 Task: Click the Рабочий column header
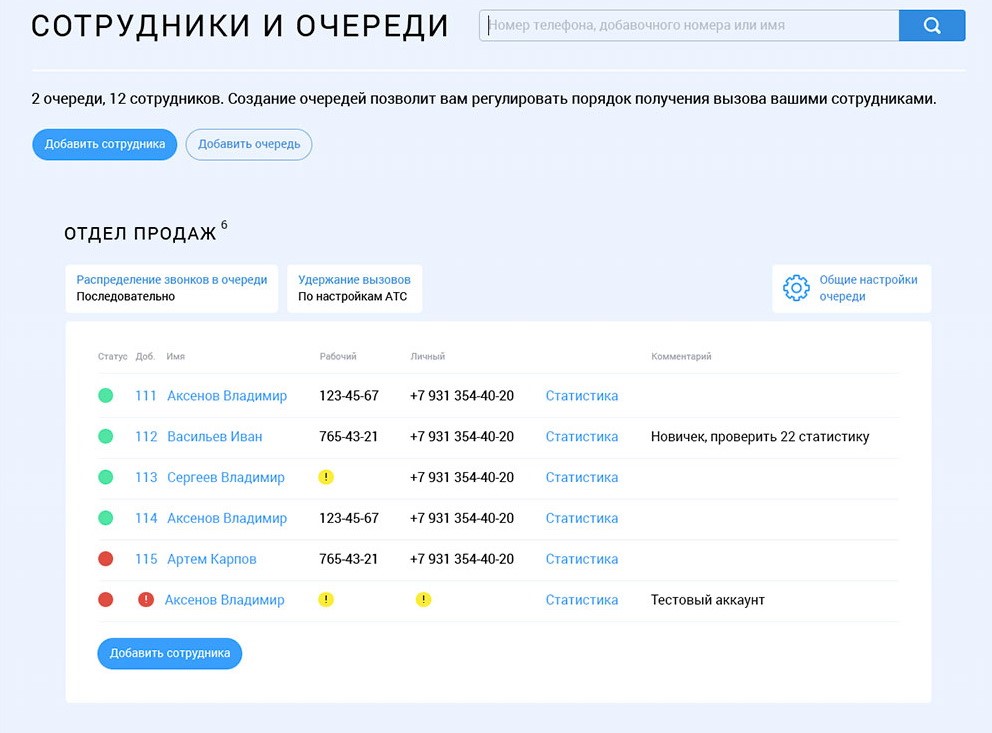(338, 357)
